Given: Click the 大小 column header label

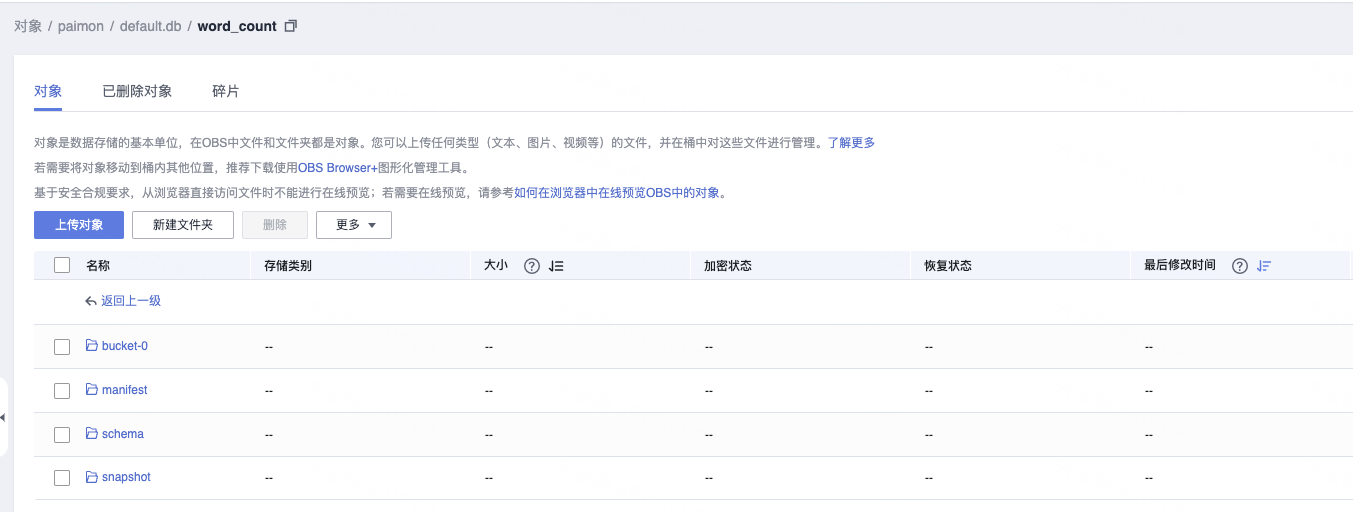Looking at the screenshot, I should [x=496, y=266].
